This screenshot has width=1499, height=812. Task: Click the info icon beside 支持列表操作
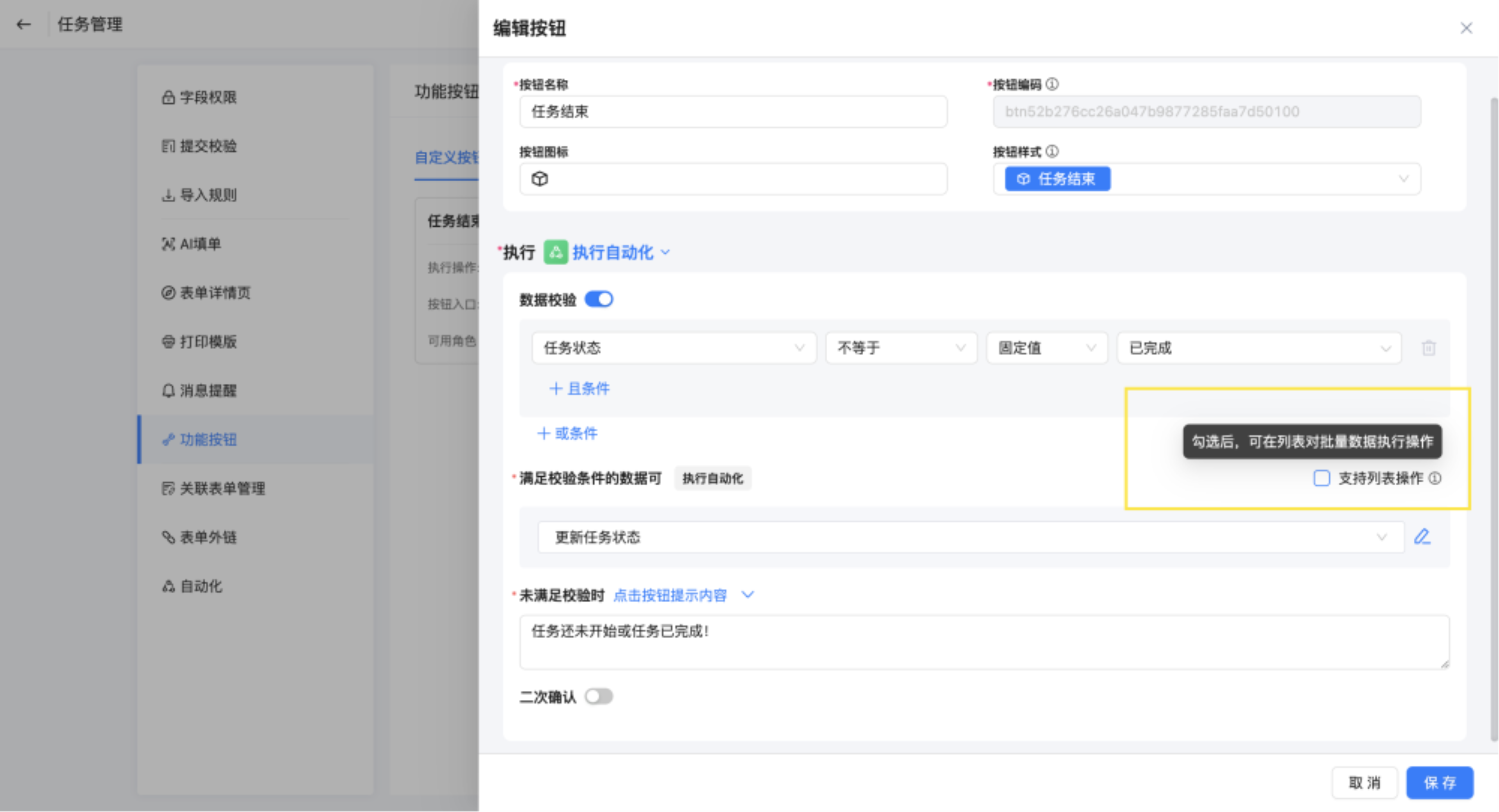[1435, 478]
